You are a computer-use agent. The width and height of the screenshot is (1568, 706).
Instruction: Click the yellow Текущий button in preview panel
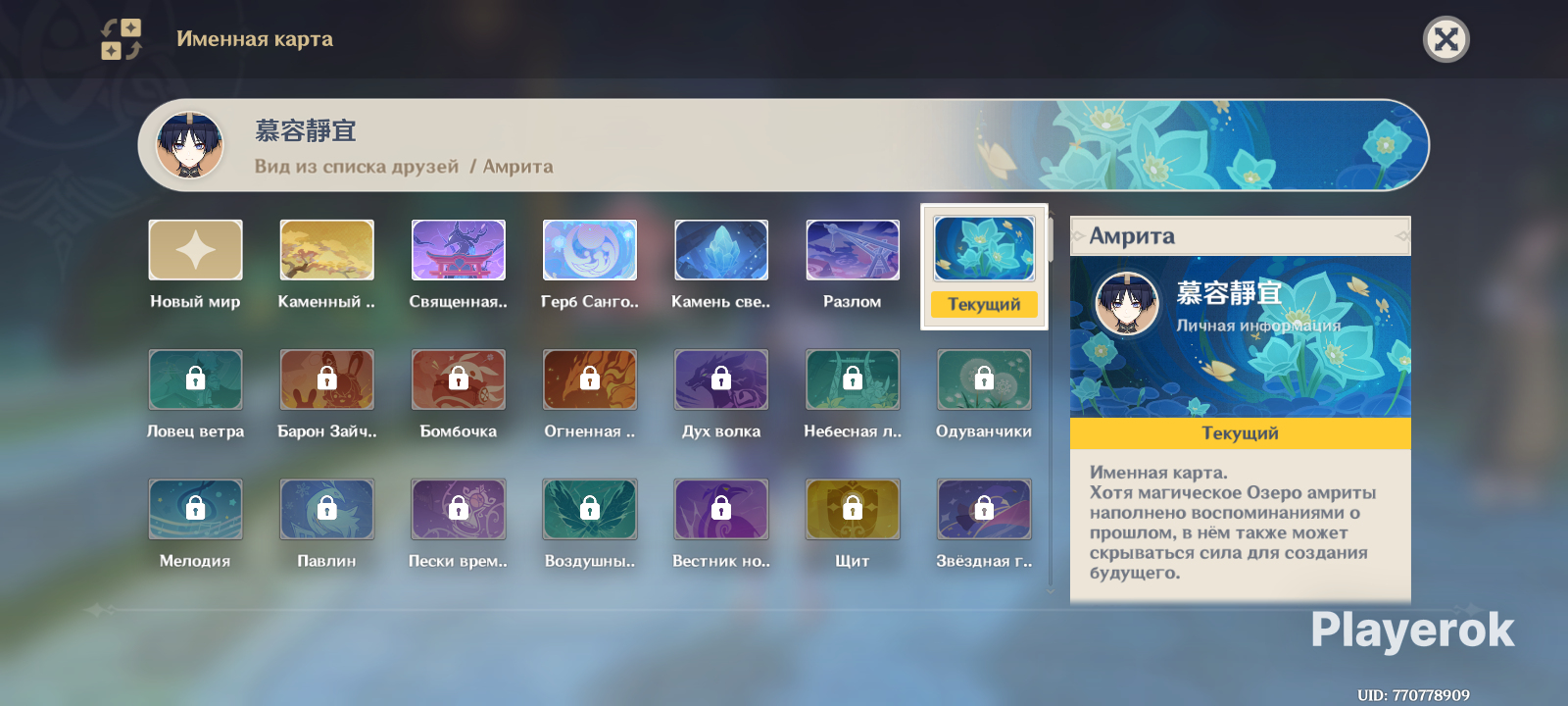tap(1240, 433)
